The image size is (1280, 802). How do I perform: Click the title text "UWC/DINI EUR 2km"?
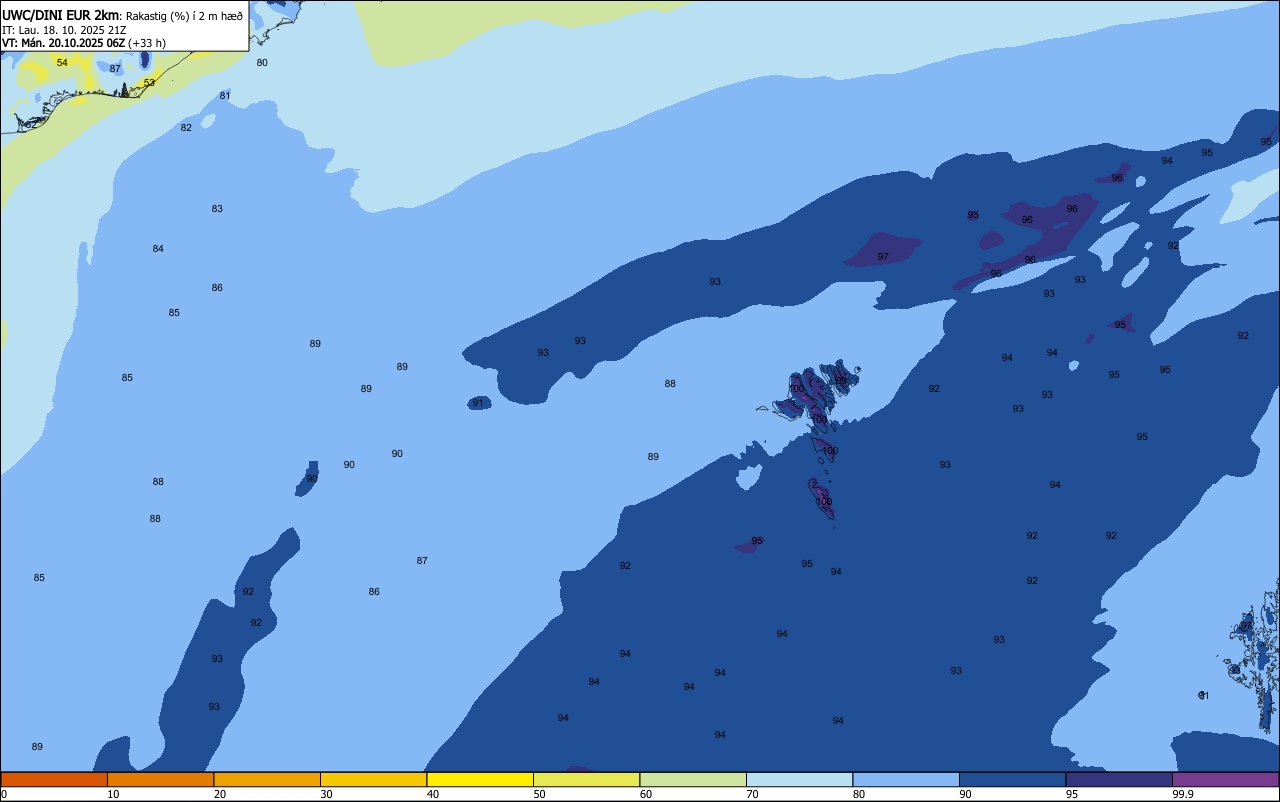tap(61, 15)
